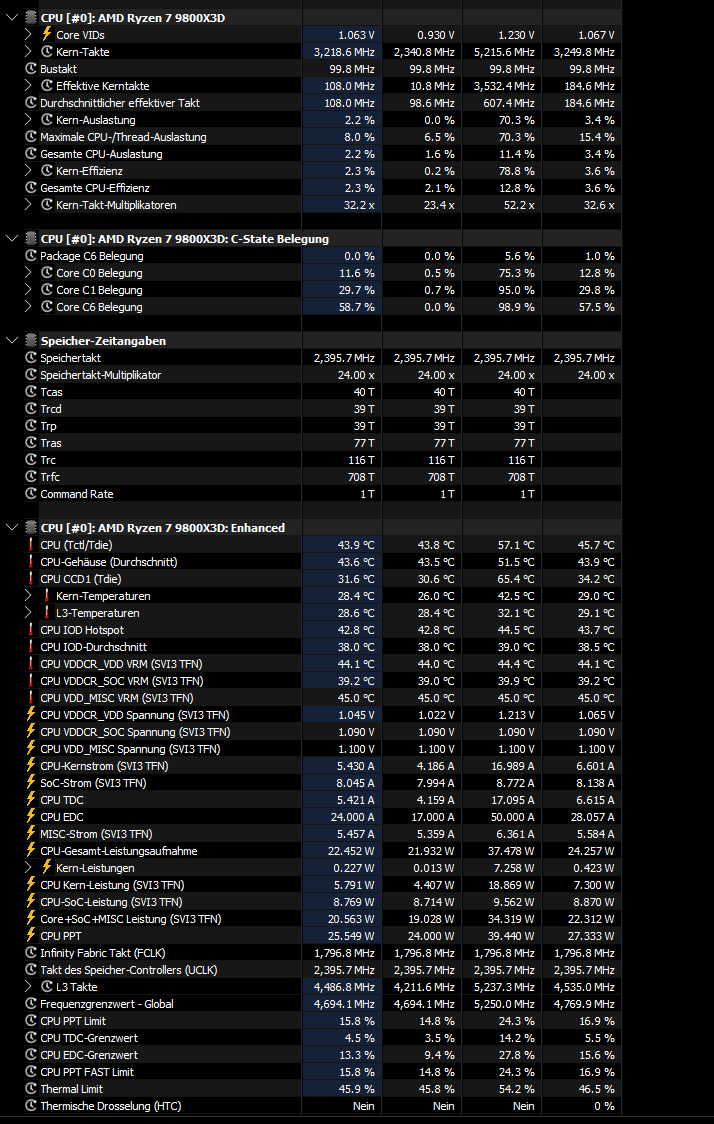This screenshot has height=1124, width=714.
Task: Click the thermometer icon beside CPU IOD-Durchschnitt
Action: (31, 647)
